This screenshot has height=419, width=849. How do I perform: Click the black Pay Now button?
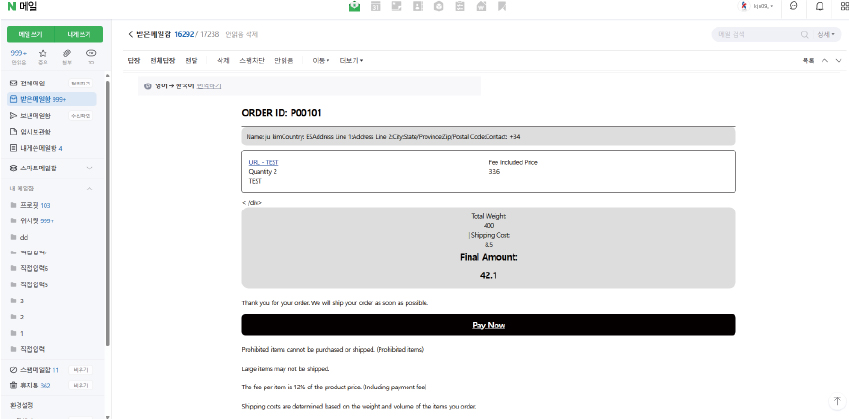488,325
